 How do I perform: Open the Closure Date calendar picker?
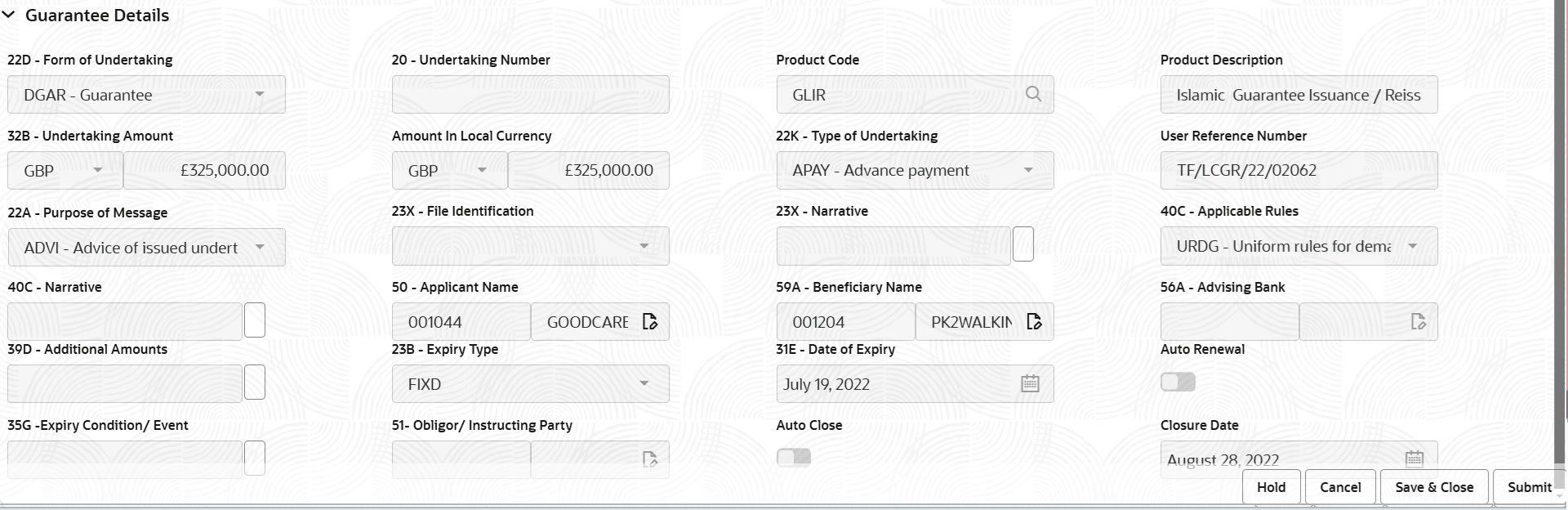tap(1414, 459)
